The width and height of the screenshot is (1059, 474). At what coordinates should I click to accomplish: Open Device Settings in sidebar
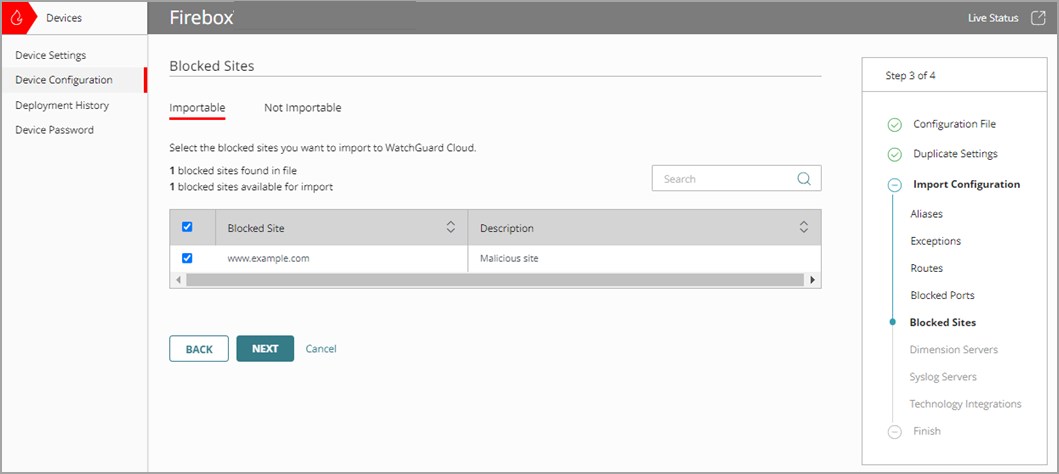[51, 55]
